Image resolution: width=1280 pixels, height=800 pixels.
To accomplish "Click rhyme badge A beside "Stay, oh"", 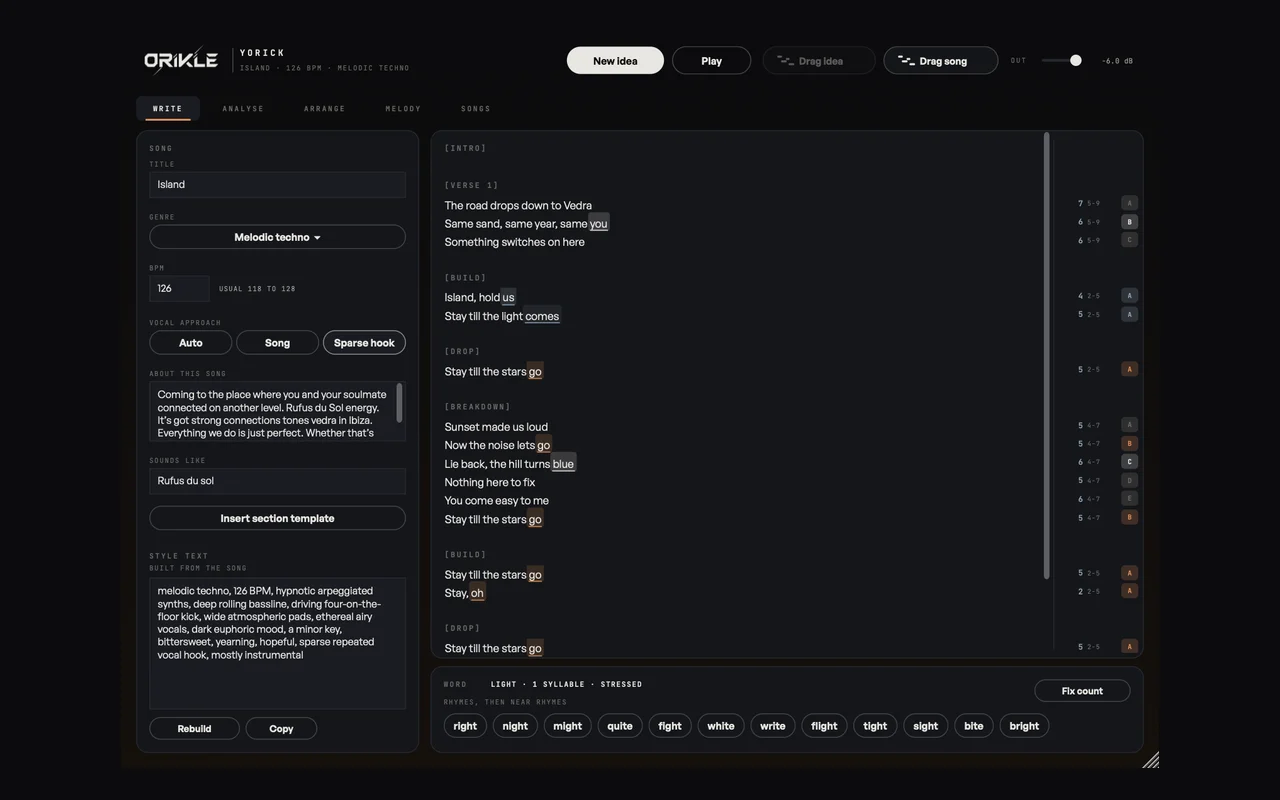I will click(x=1129, y=591).
